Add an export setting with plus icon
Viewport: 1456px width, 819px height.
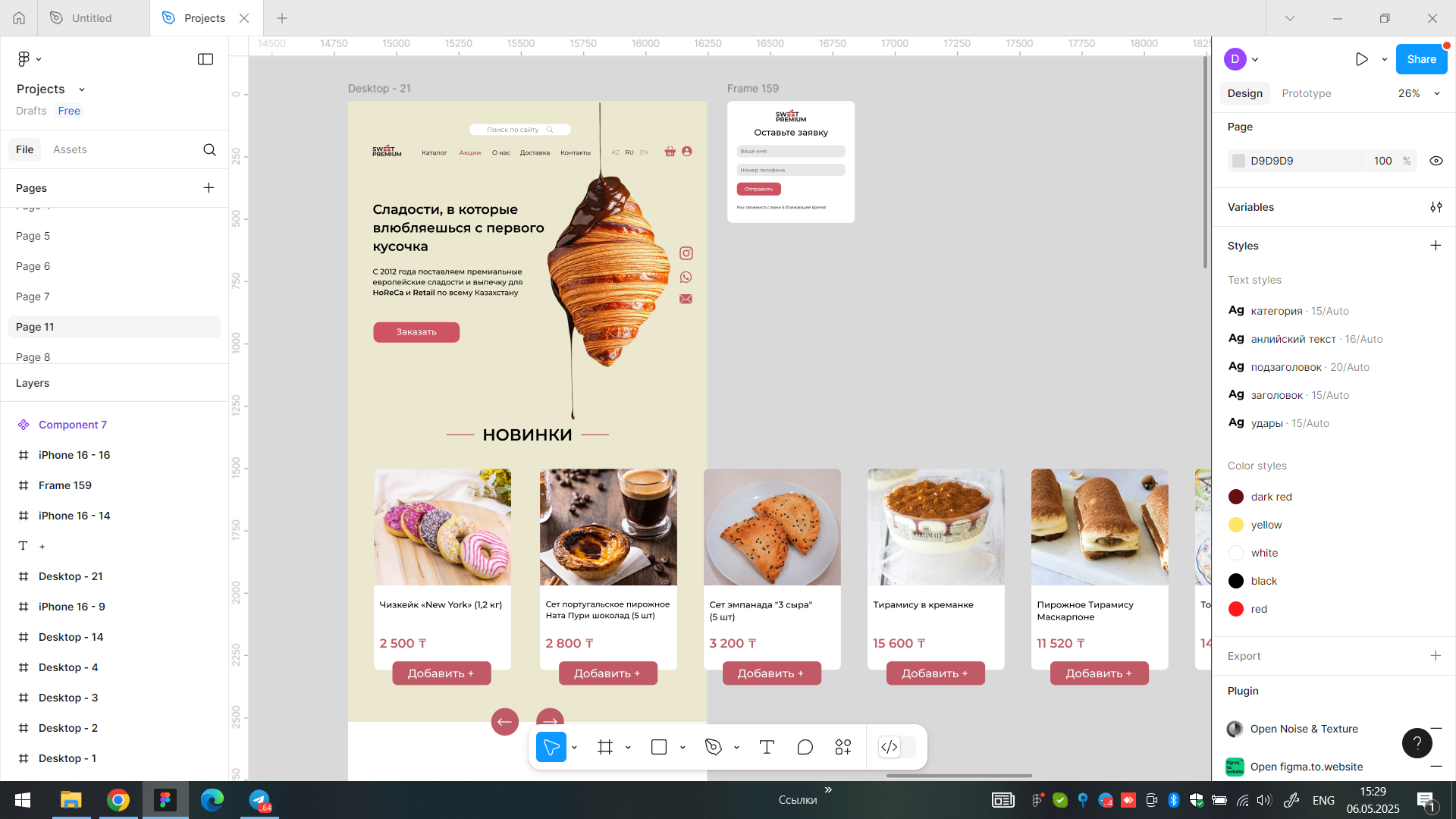[x=1436, y=655]
